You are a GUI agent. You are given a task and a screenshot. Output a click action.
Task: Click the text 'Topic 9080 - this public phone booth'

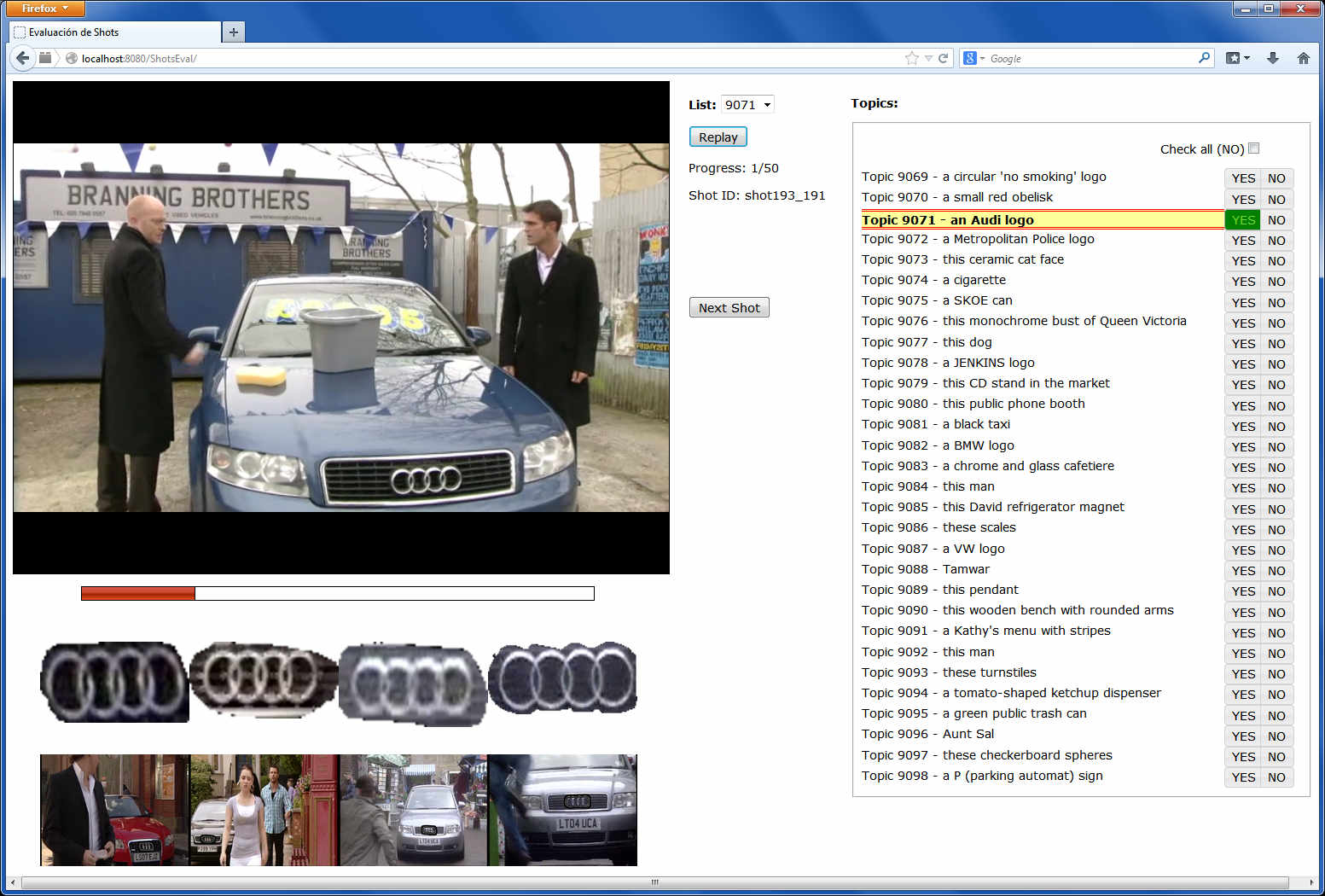973,404
